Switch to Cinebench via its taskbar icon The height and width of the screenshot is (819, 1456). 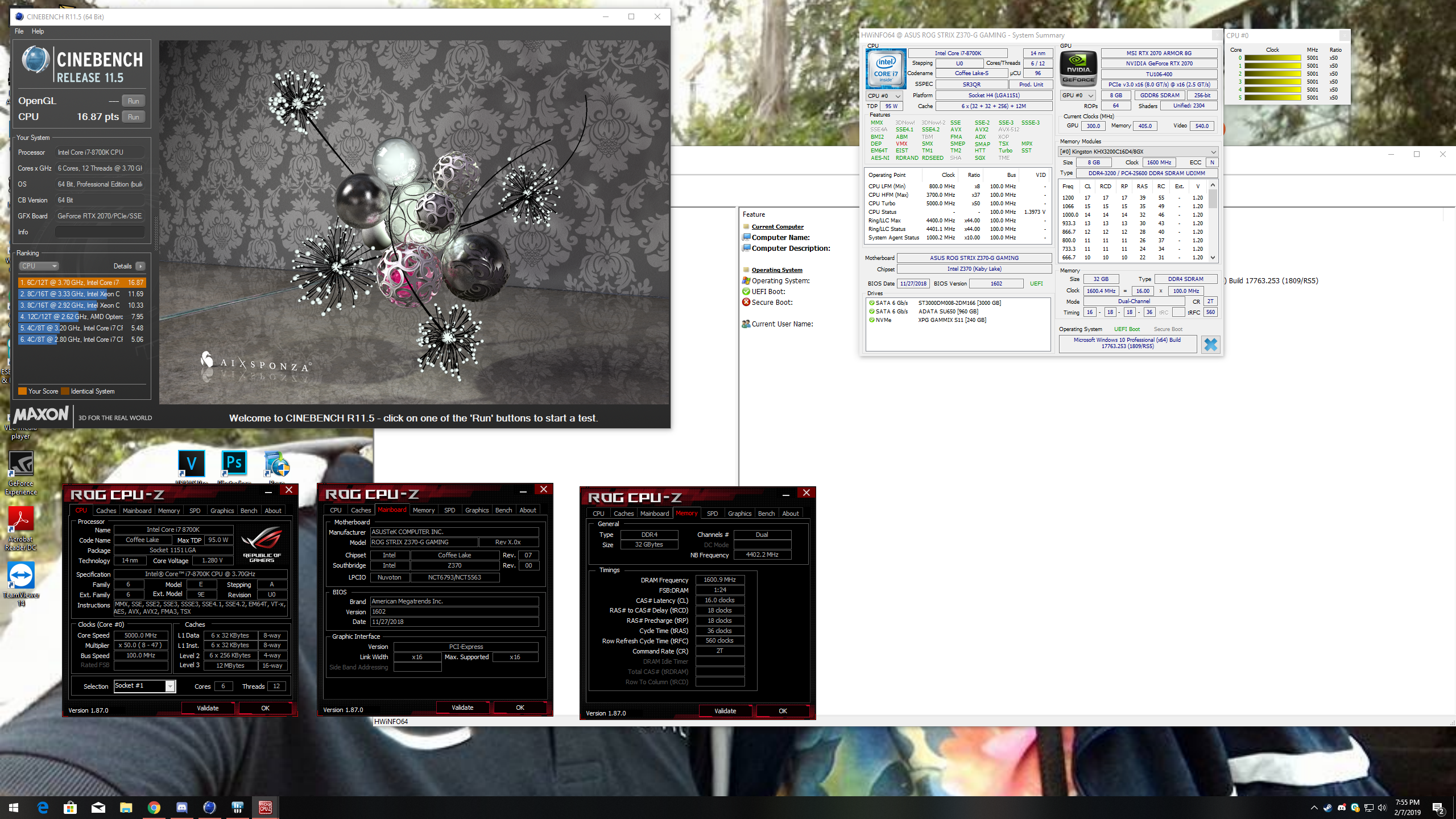tap(209, 807)
